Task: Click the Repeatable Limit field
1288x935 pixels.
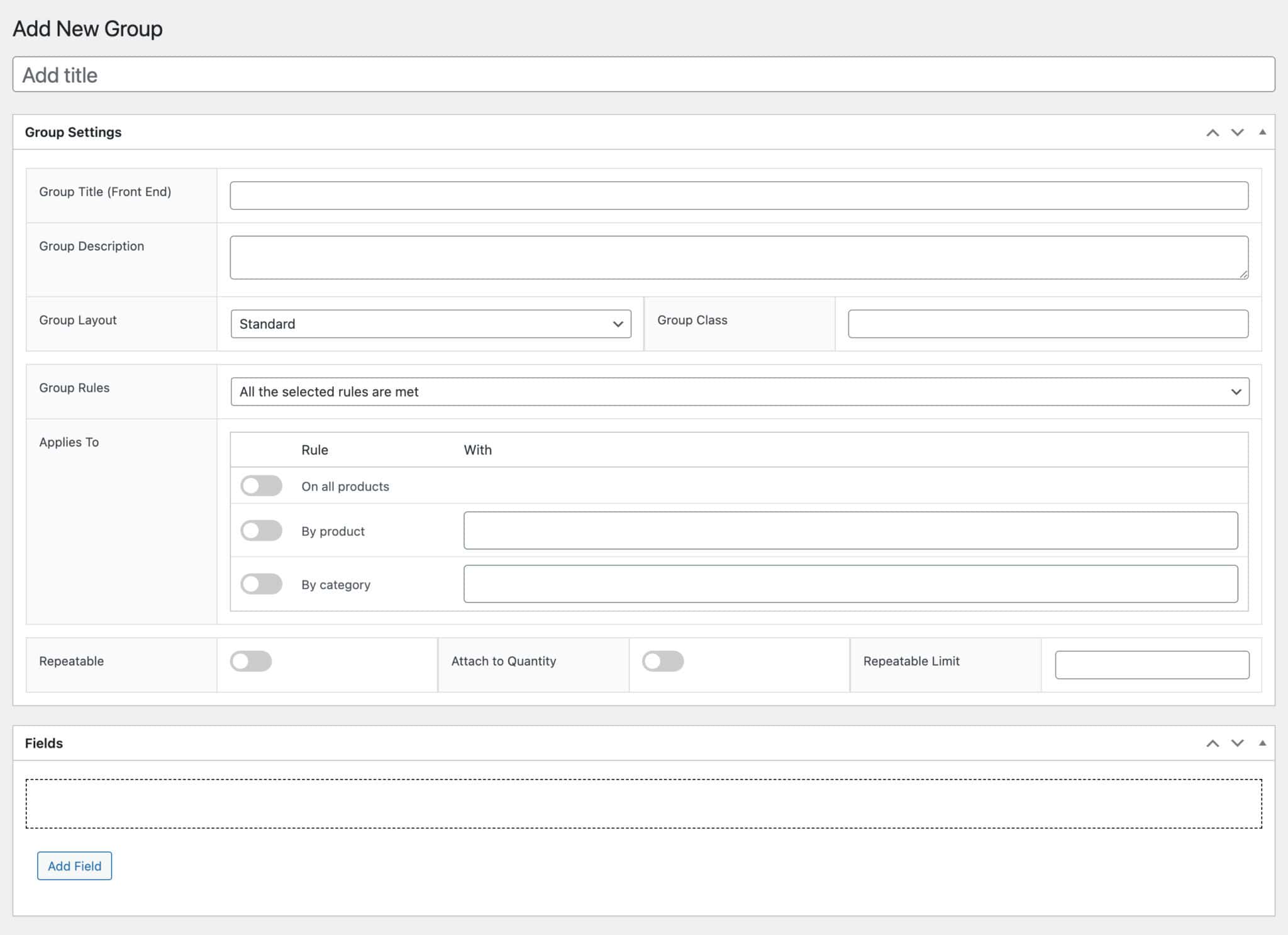Action: [1152, 665]
